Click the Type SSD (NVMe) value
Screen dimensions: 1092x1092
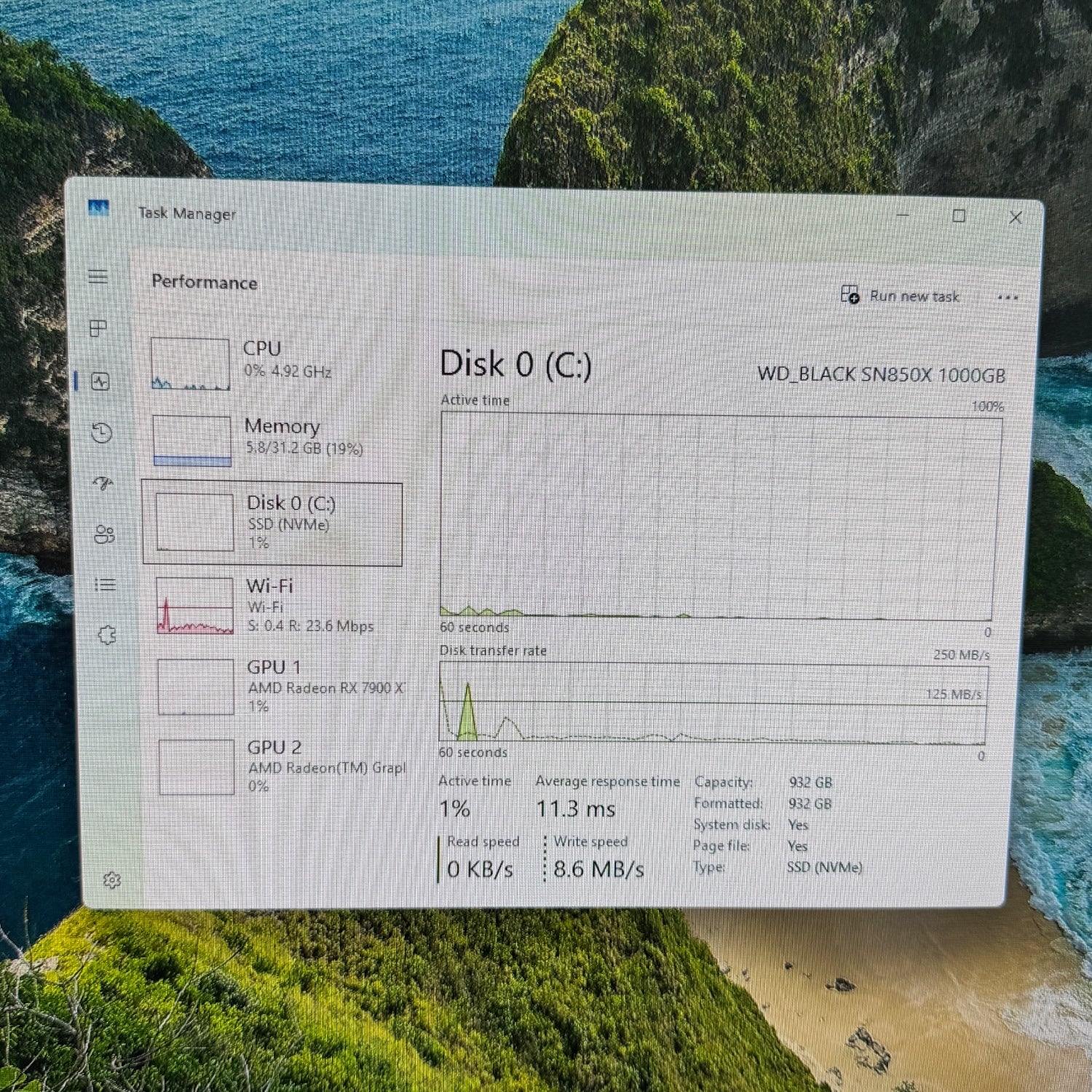coord(824,867)
